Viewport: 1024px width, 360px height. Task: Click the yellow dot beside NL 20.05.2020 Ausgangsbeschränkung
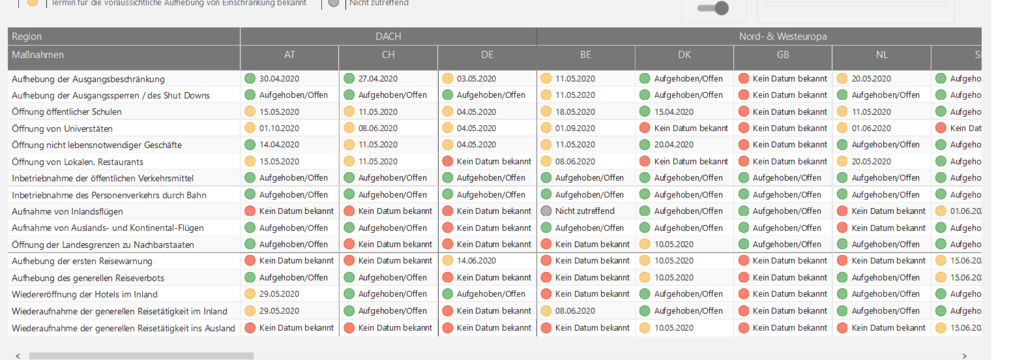841,78
